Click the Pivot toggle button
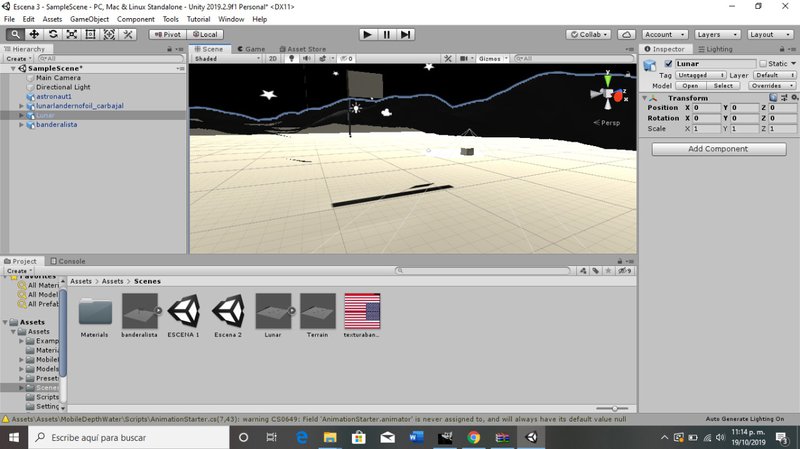The image size is (800, 449). click(169, 34)
